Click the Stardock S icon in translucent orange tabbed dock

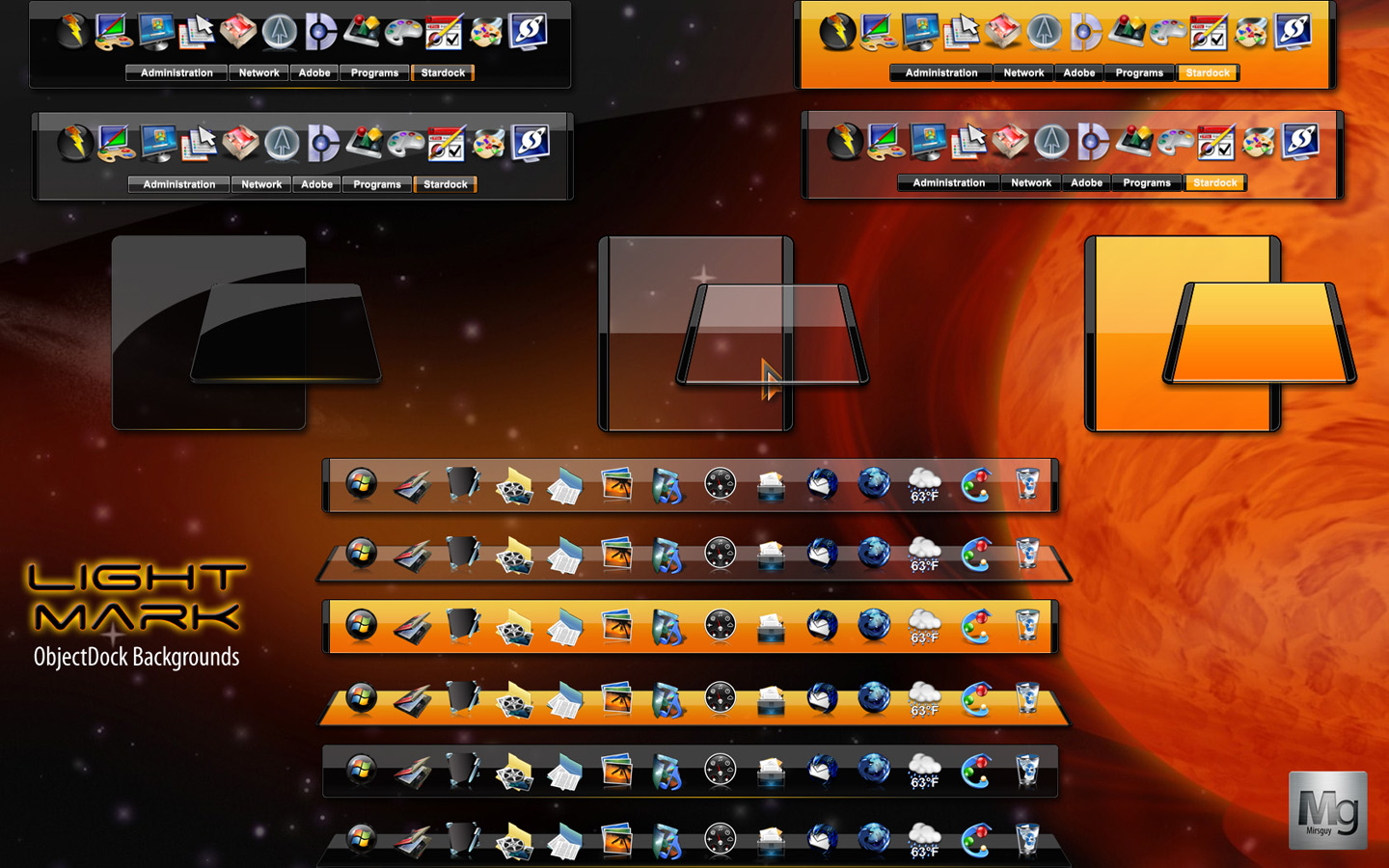click(x=1300, y=141)
